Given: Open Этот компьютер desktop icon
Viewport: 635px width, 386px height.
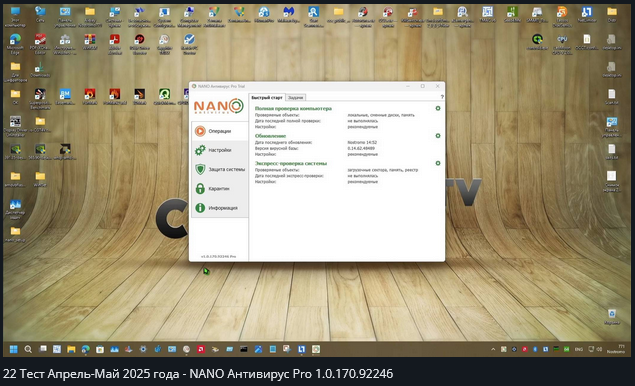Looking at the screenshot, I should pyautogui.click(x=15, y=17).
